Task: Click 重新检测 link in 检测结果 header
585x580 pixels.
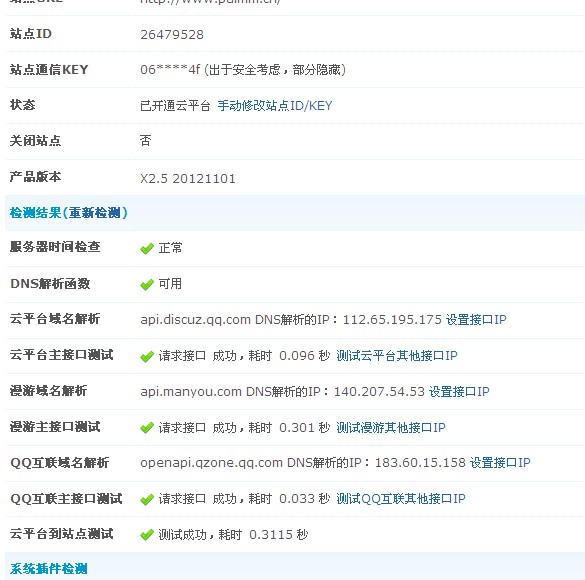Action: (x=95, y=213)
